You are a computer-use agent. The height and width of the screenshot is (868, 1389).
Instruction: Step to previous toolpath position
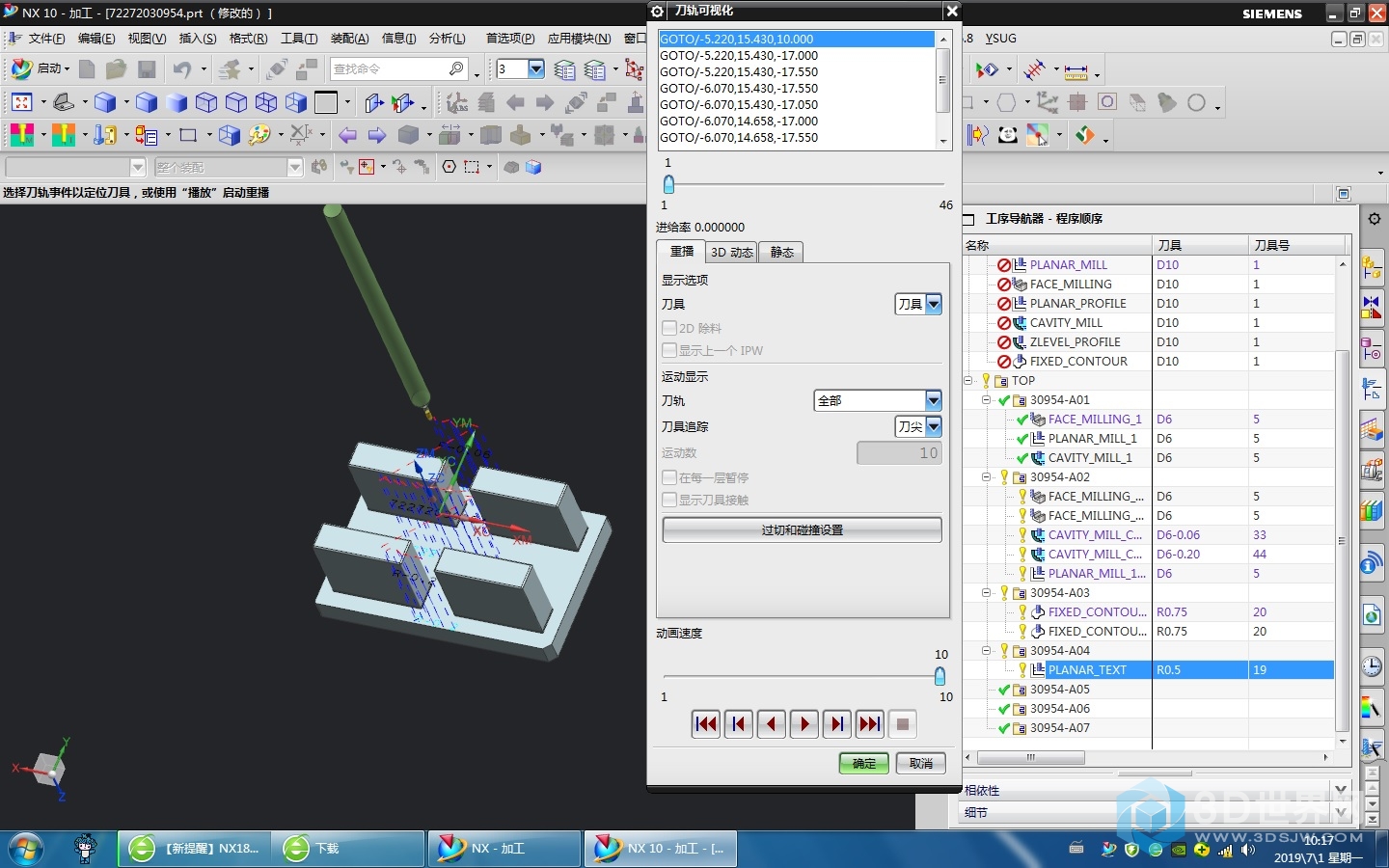coord(738,724)
